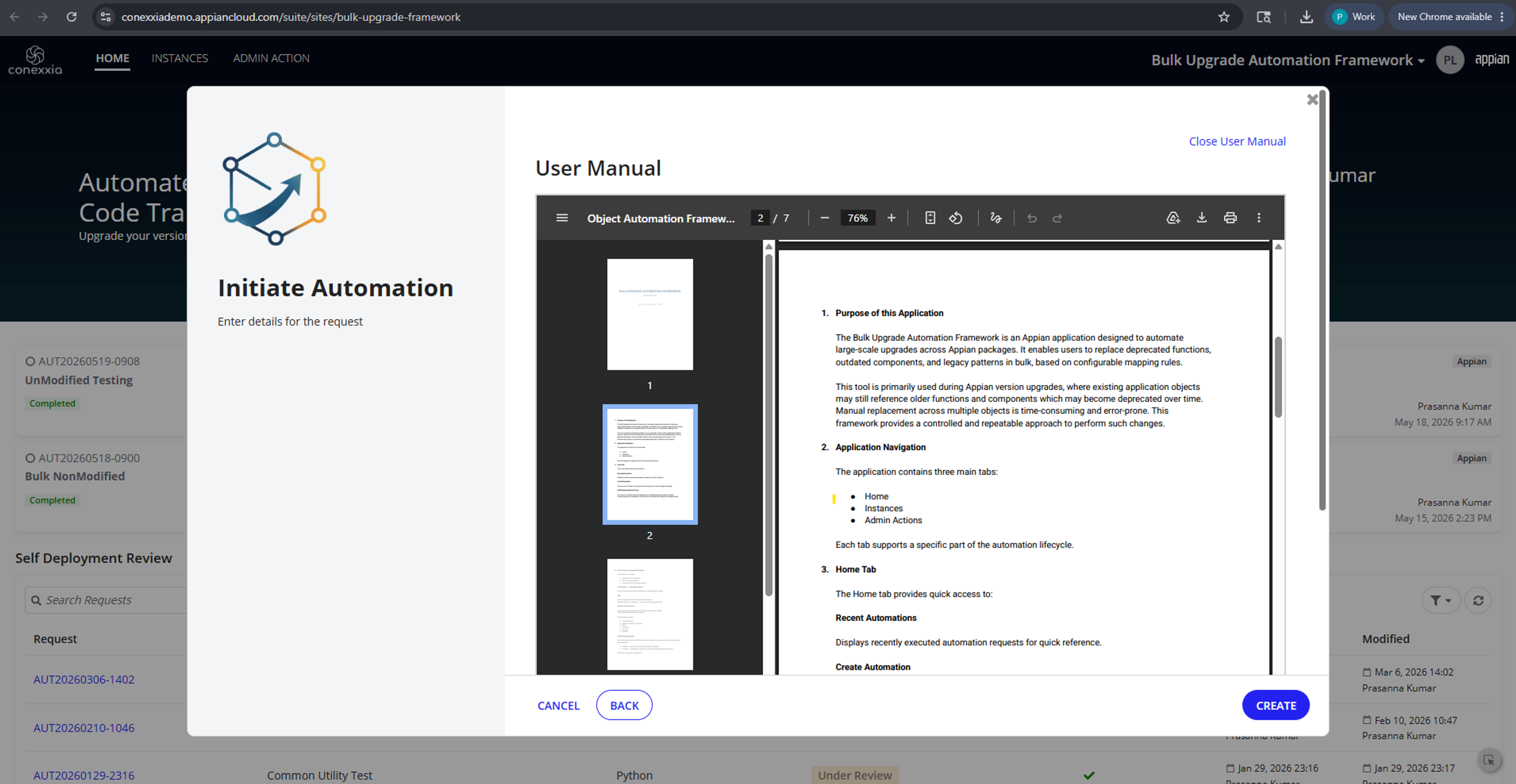Open PDF viewer more actions menu
The width and height of the screenshot is (1516, 784).
coord(1259,218)
